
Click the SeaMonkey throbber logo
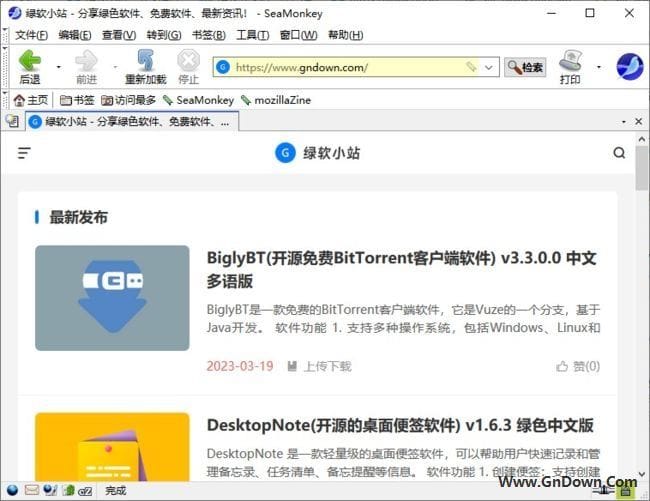[x=630, y=66]
